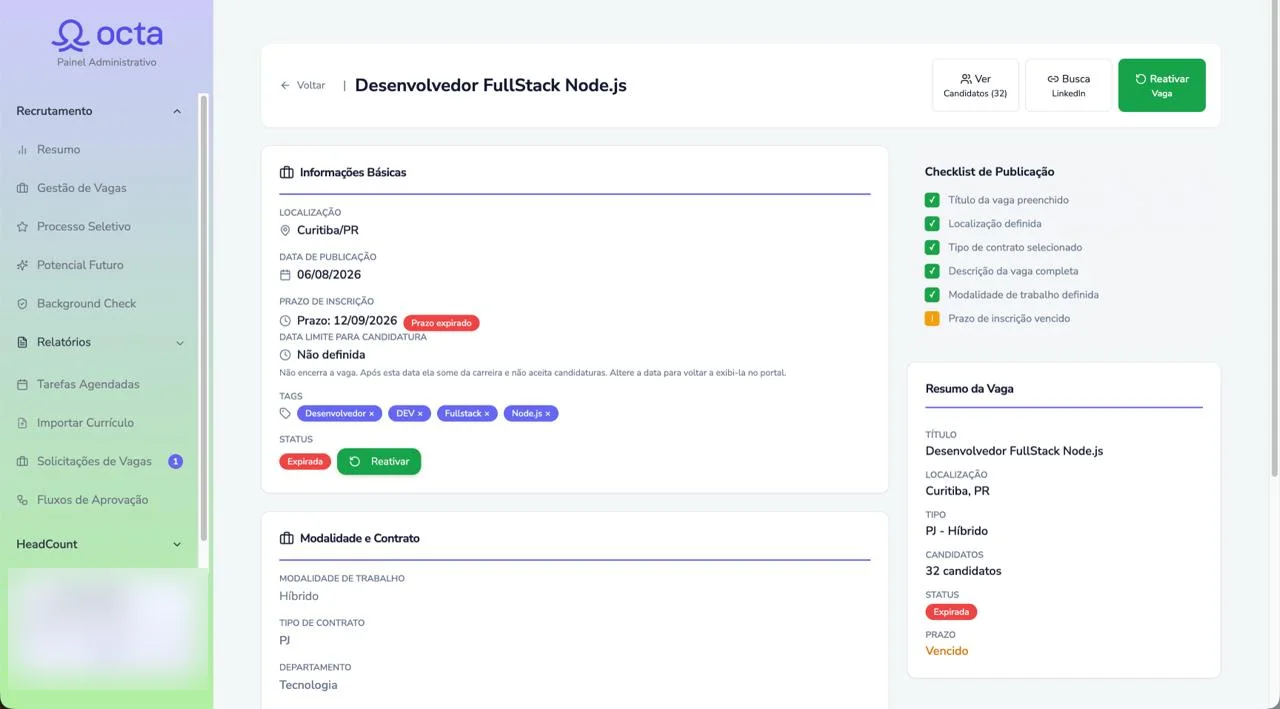Collapse the Recrutamento sidebar section
Viewport: 1280px width, 709px height.
tap(177, 111)
